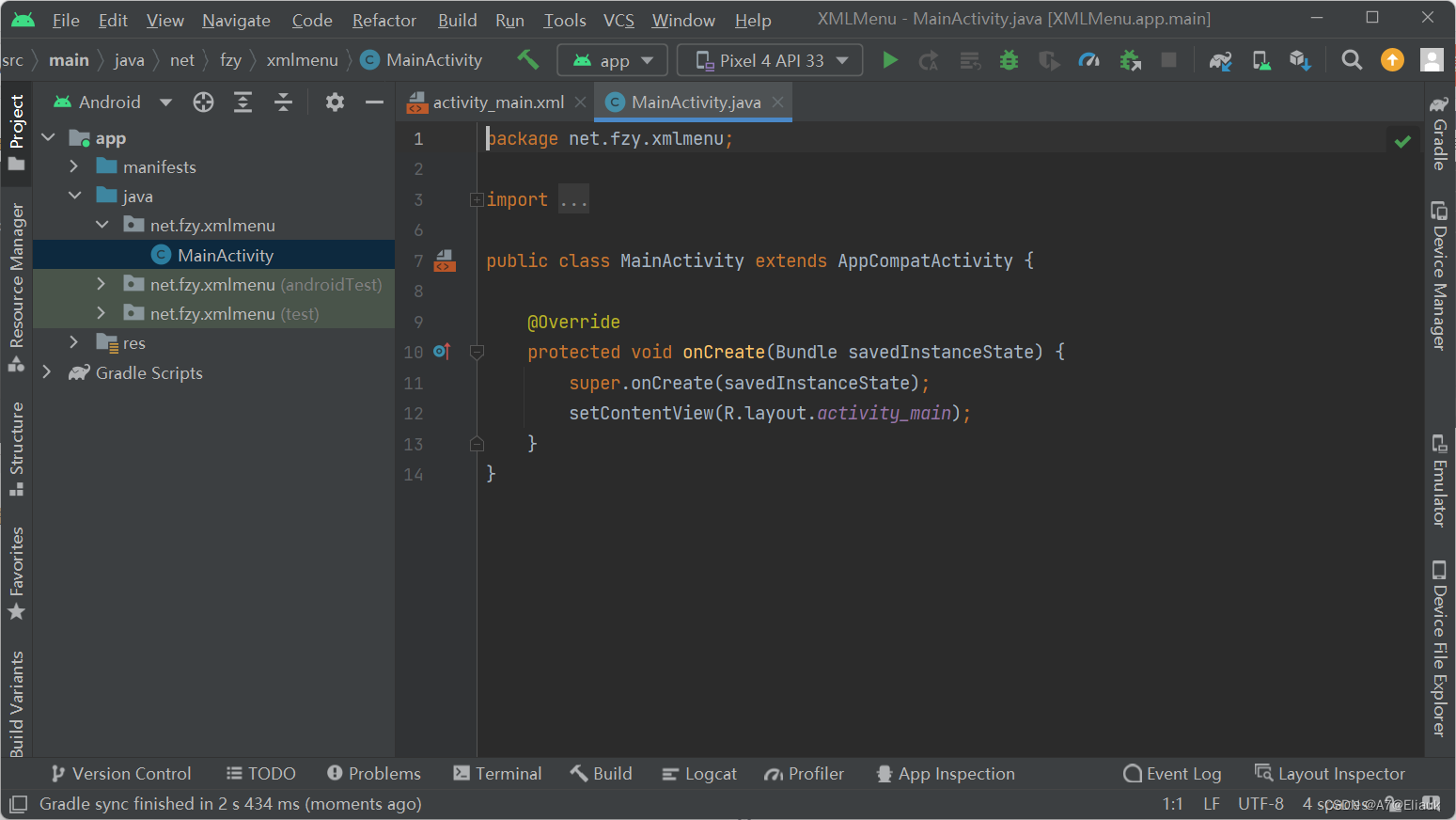Click the Collapse All icon in Project panel
This screenshot has height=820, width=1456.
click(x=283, y=102)
